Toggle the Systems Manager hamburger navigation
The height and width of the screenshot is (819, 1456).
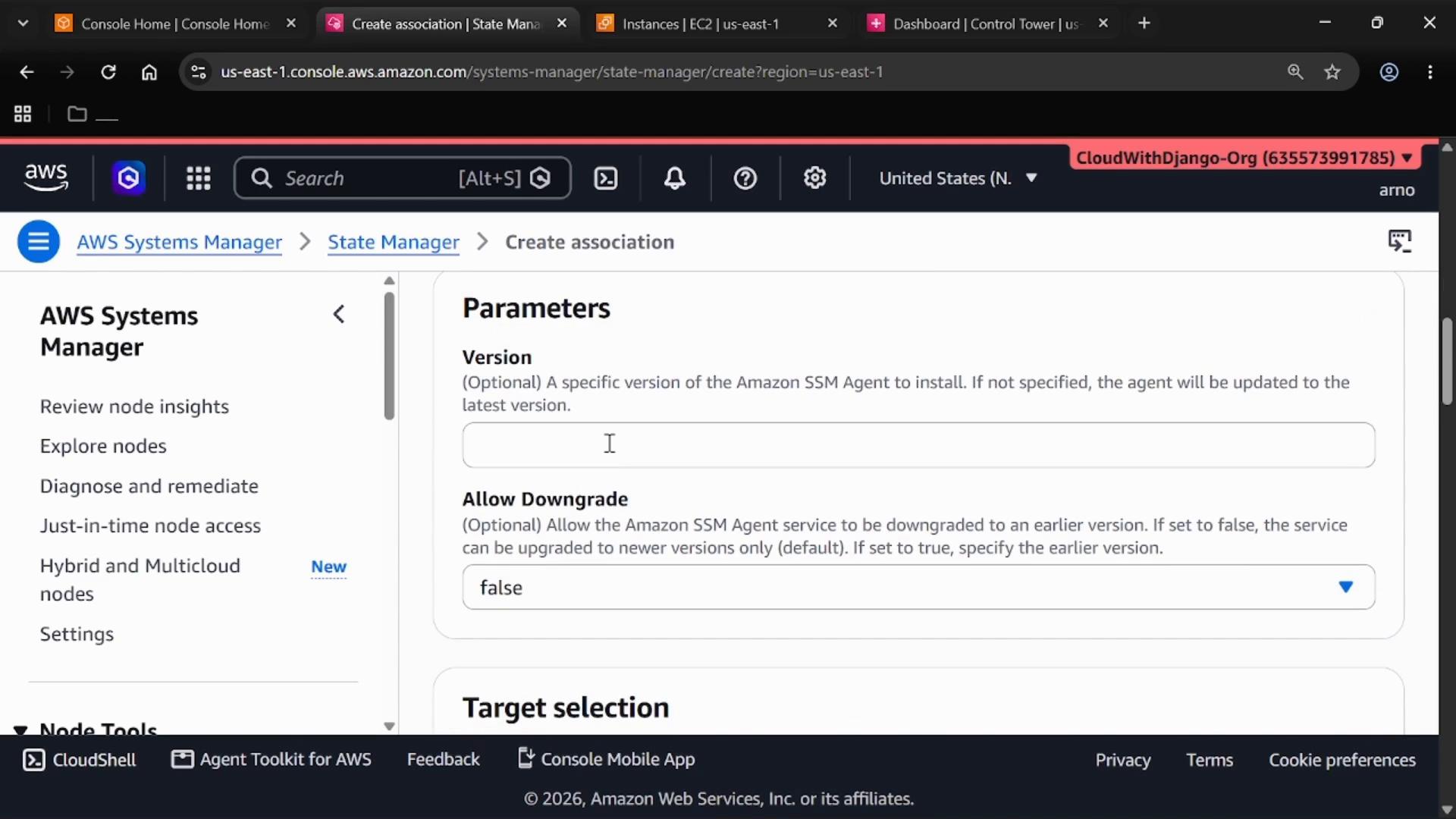coord(39,242)
